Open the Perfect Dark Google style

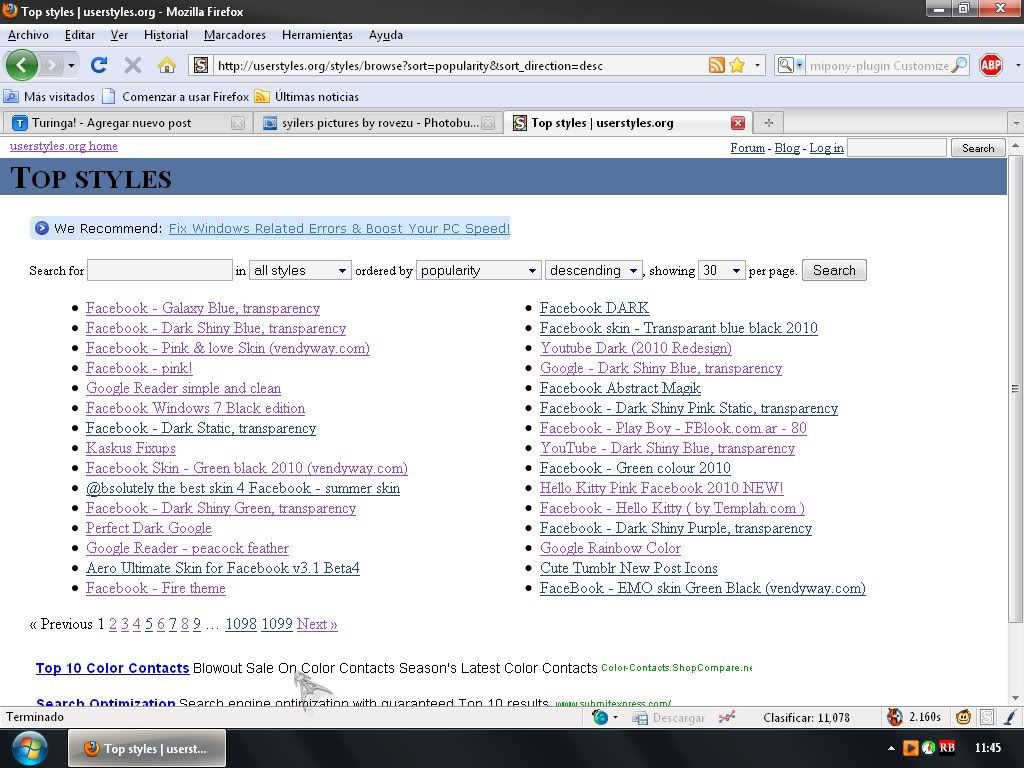148,528
